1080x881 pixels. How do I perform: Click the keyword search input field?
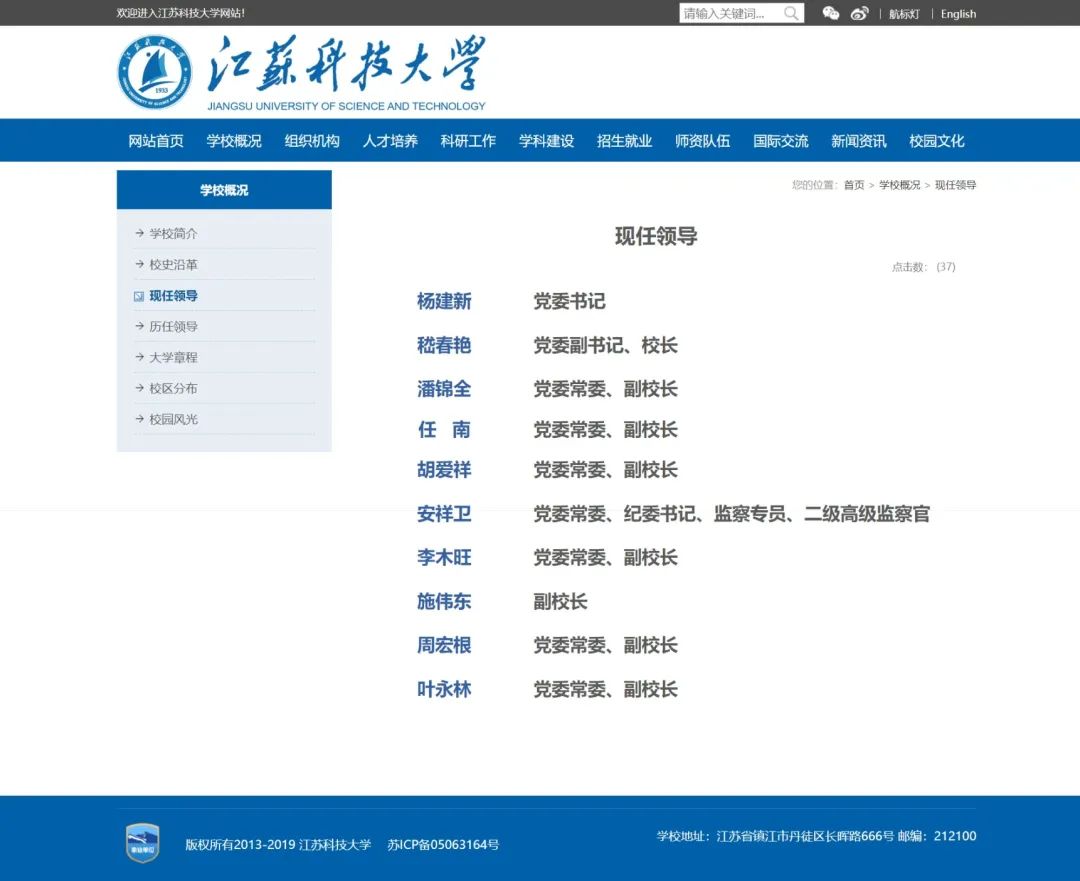(x=730, y=13)
